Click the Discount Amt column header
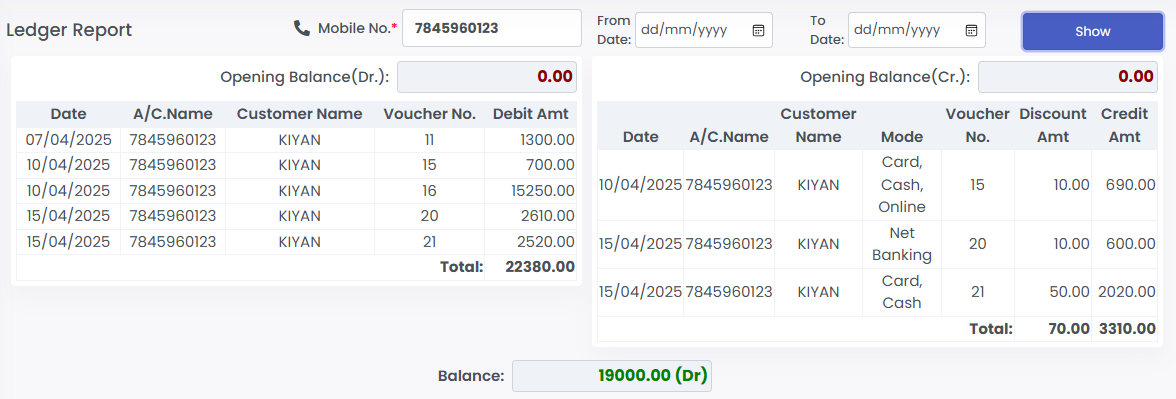1176x399 pixels. (1053, 125)
